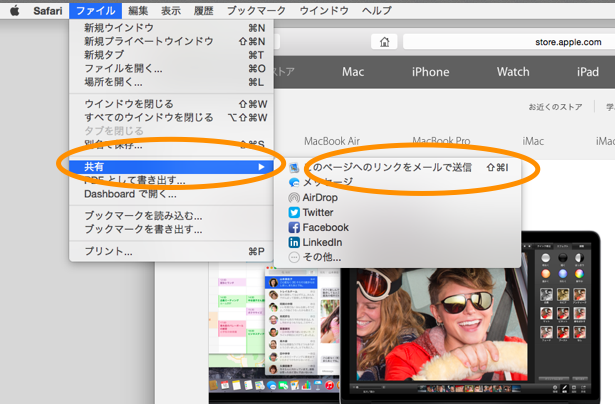Choose すべてのウインドウを閉じる
The image size is (615, 404).
171,117
